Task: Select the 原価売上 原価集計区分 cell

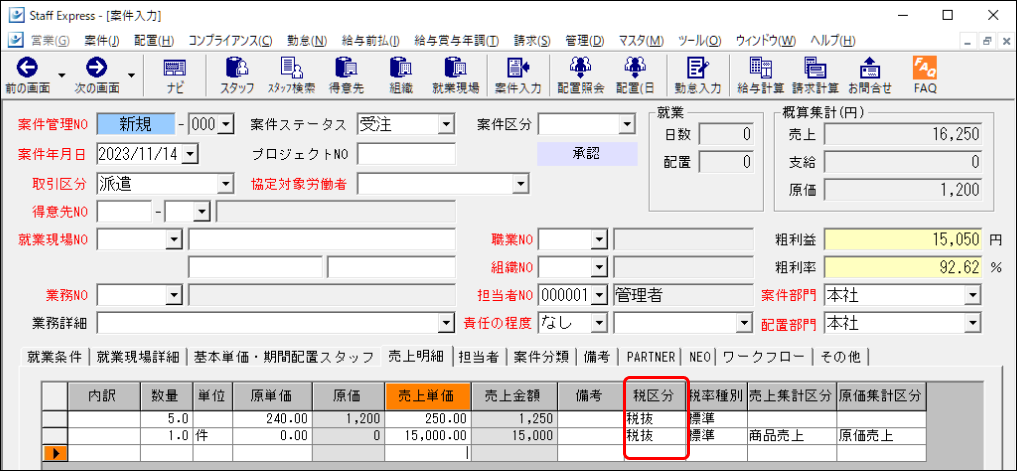Action: [x=881, y=436]
